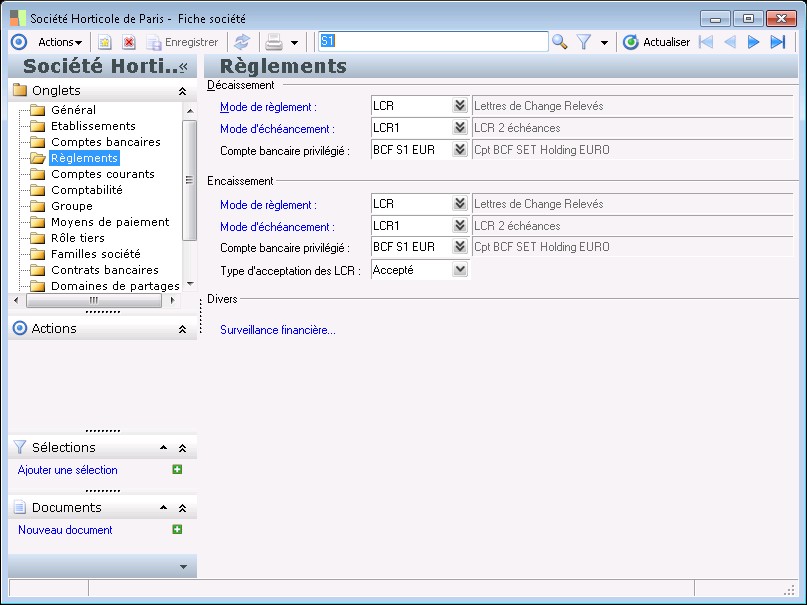Click green plus beside Nouveau document
Image resolution: width=807 pixels, height=605 pixels.
pyautogui.click(x=177, y=530)
